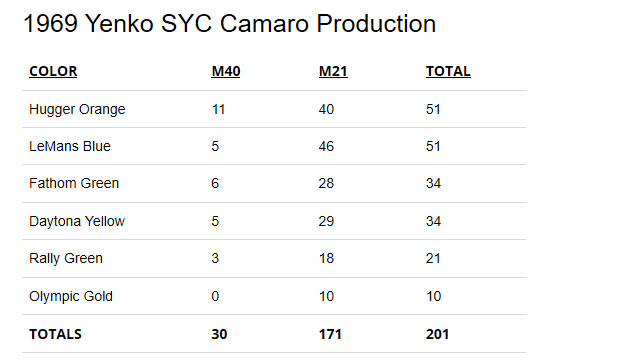Click the TOTAL column header

pyautogui.click(x=448, y=71)
